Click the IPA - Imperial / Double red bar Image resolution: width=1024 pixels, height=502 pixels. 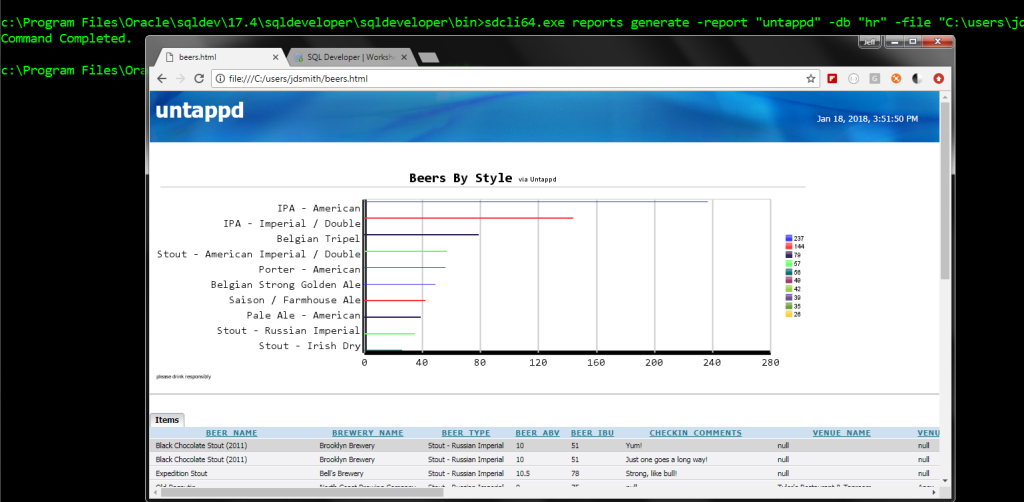pos(469,218)
